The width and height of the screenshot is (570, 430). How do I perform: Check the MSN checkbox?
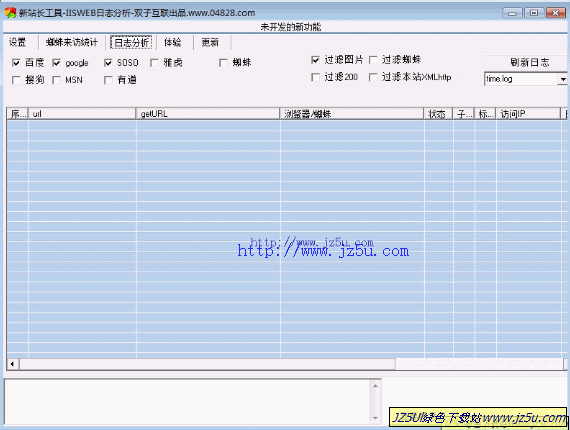tap(56, 80)
